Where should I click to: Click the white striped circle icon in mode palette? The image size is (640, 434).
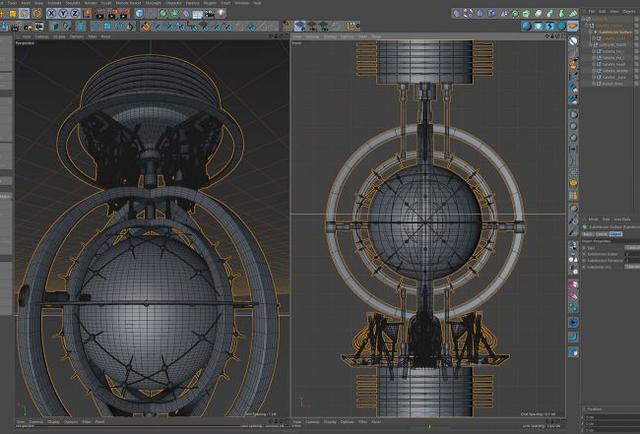coord(573,41)
